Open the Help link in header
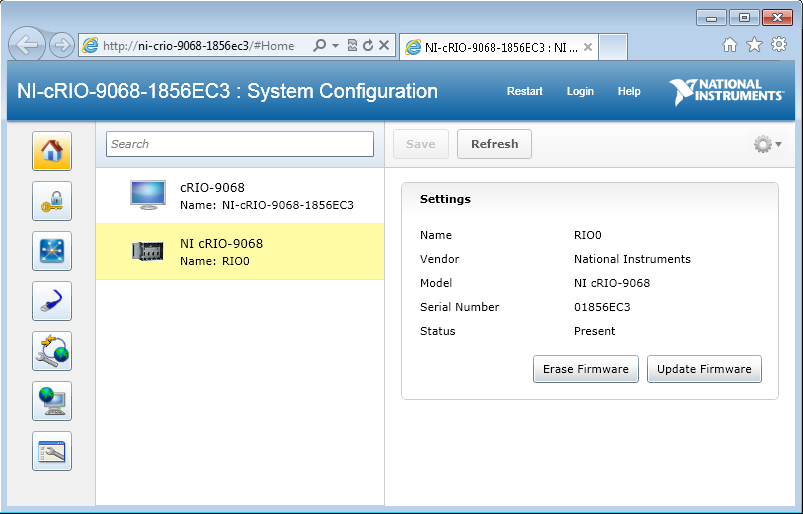This screenshot has width=803, height=514. (629, 91)
